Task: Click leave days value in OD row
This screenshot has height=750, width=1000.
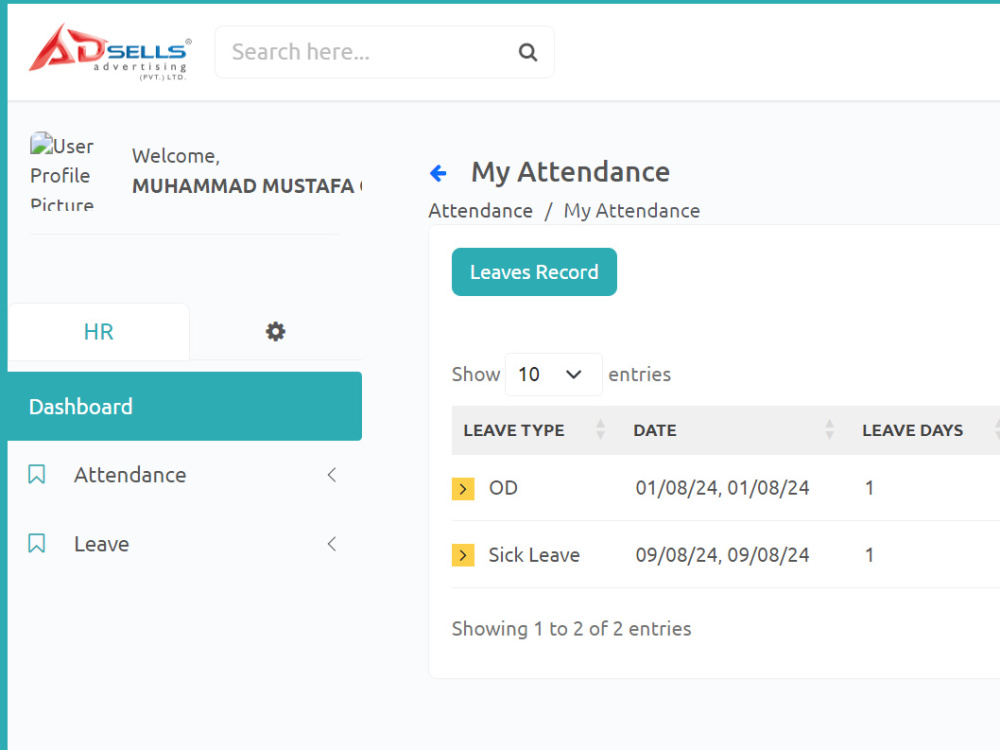Action: tap(869, 488)
